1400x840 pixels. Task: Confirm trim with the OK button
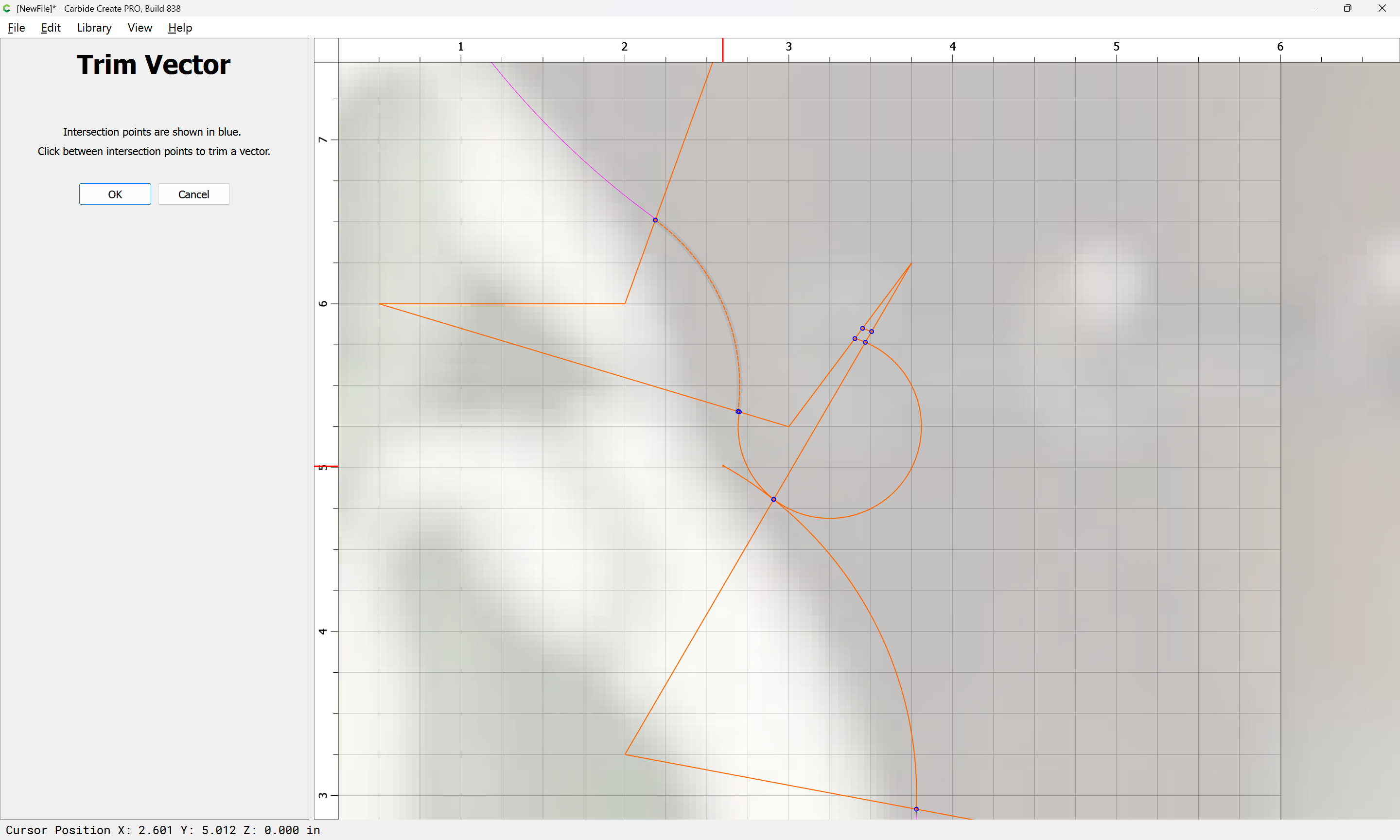click(x=115, y=194)
